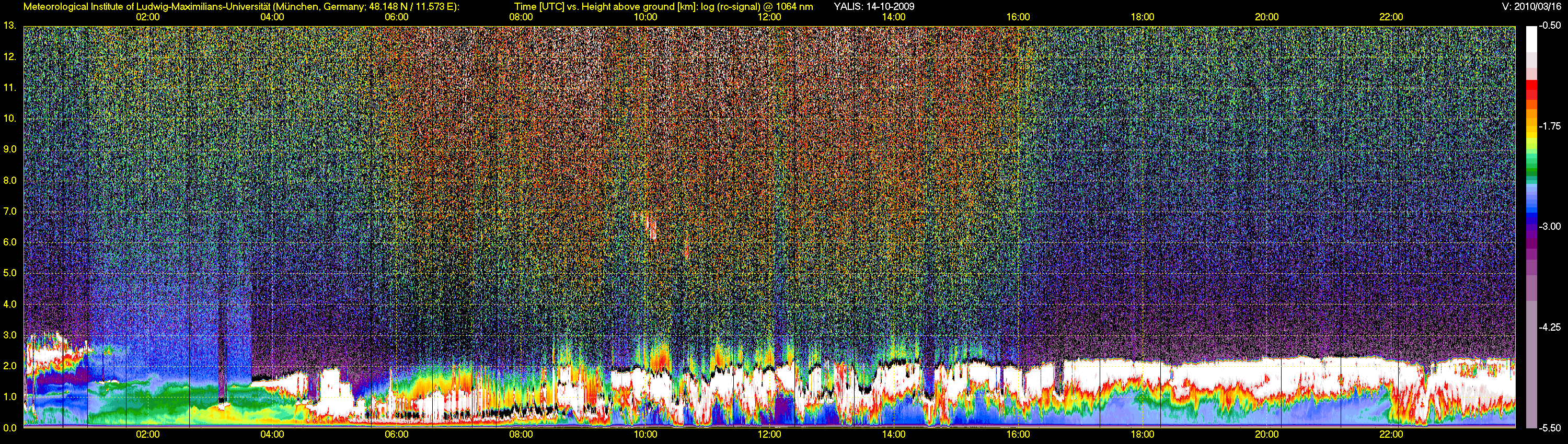Click the -5.50 color scale value

(x=1550, y=428)
